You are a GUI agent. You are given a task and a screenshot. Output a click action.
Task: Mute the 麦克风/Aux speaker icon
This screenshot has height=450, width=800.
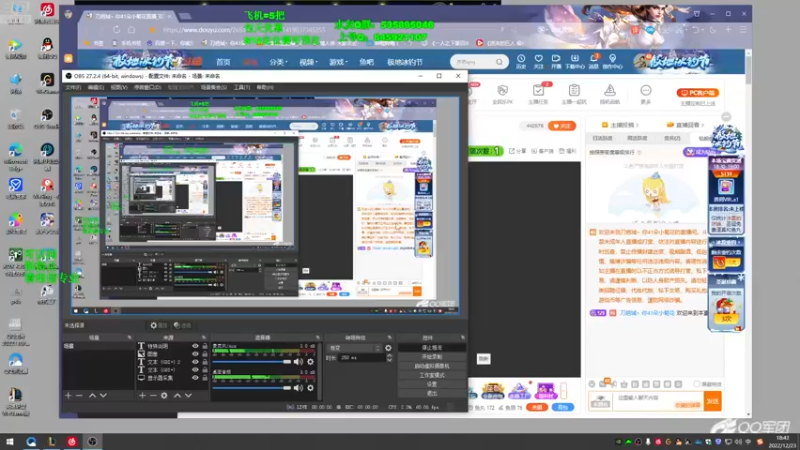(x=298, y=362)
